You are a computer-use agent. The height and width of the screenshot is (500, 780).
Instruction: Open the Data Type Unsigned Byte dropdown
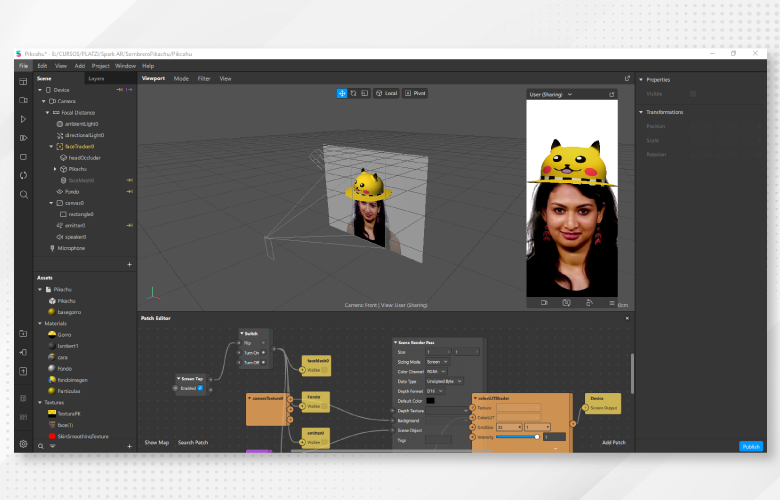point(444,381)
